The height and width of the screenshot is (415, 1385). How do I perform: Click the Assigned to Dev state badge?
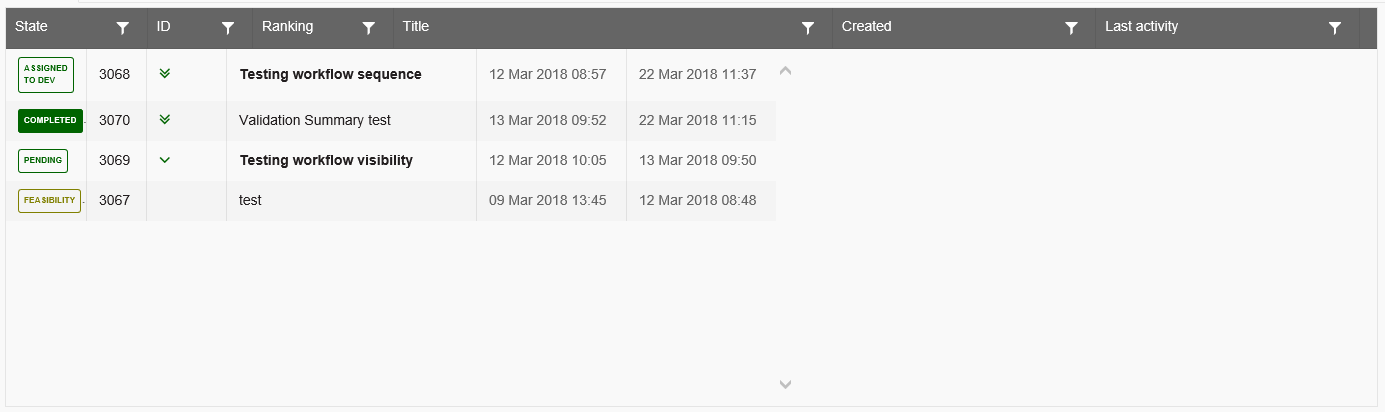(46, 75)
